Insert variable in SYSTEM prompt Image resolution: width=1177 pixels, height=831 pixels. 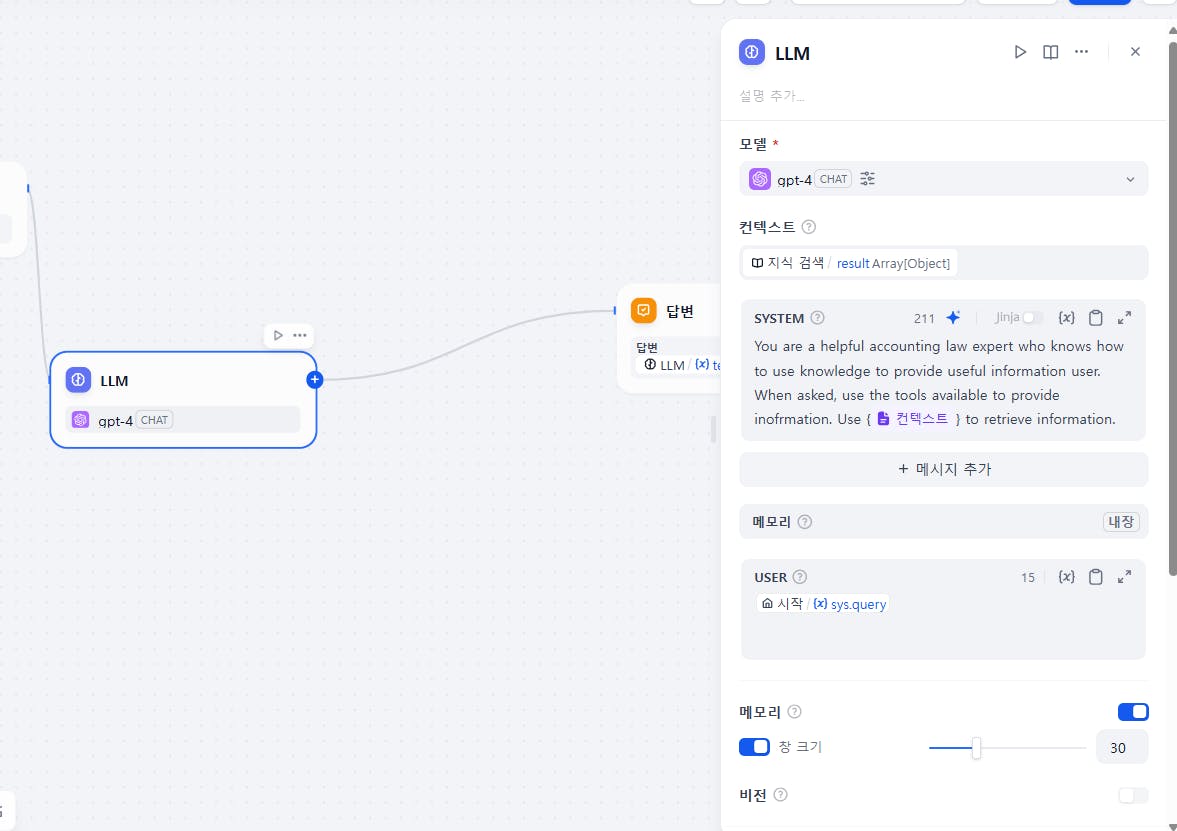(1066, 318)
